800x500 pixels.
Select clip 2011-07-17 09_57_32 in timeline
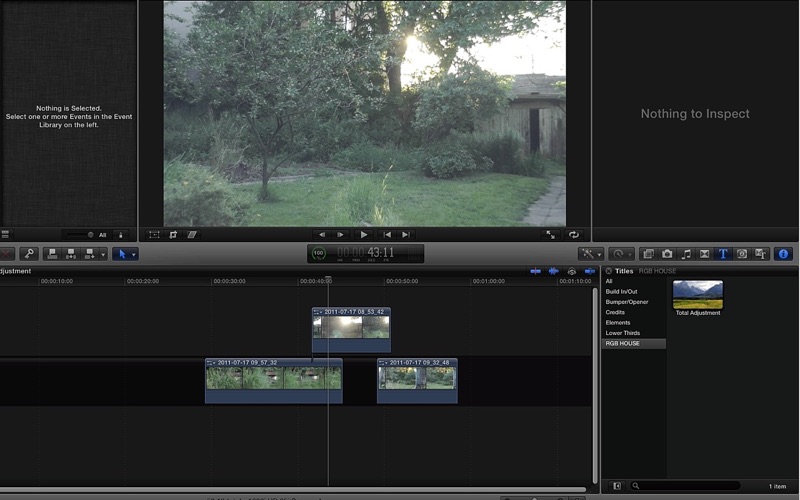tap(273, 381)
